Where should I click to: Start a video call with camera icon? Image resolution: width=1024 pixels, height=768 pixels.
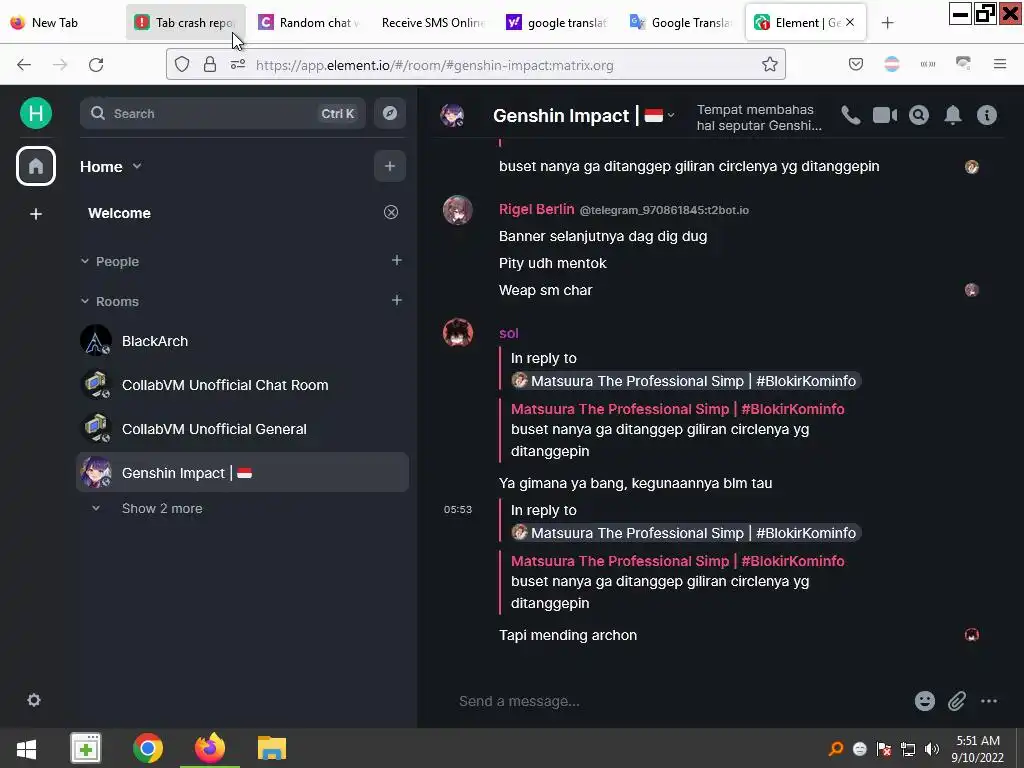click(885, 116)
